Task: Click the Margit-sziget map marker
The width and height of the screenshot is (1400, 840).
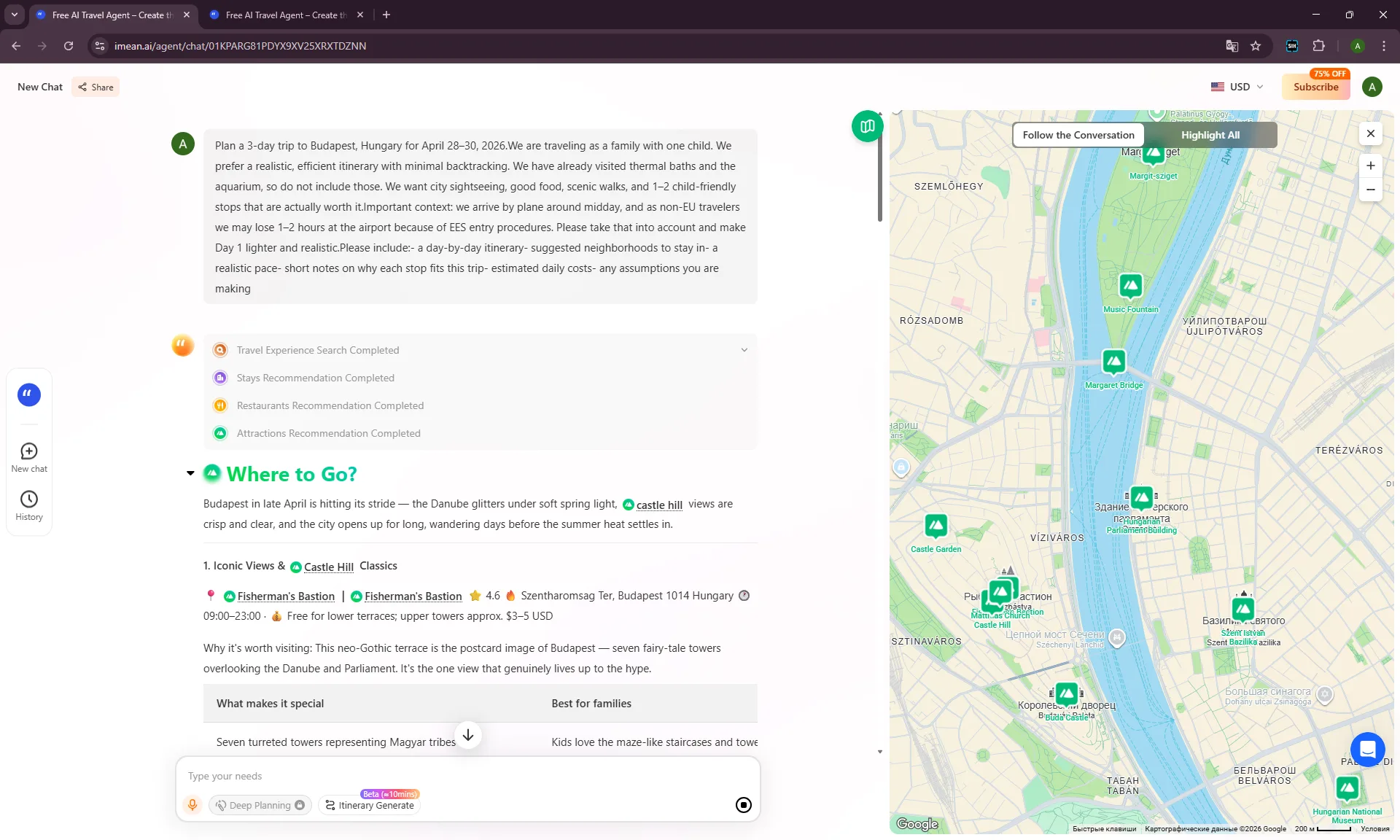Action: (x=1154, y=152)
